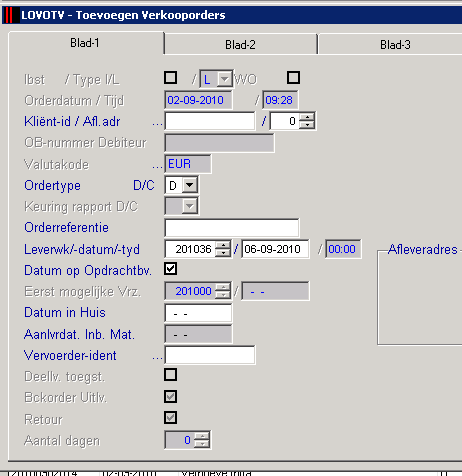Increase the Aantal dagen spinner

[x=202, y=436]
